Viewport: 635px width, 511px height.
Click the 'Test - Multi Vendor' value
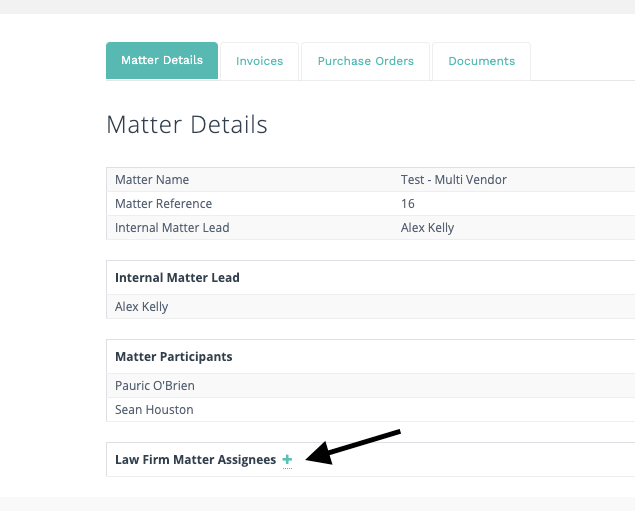coord(454,180)
